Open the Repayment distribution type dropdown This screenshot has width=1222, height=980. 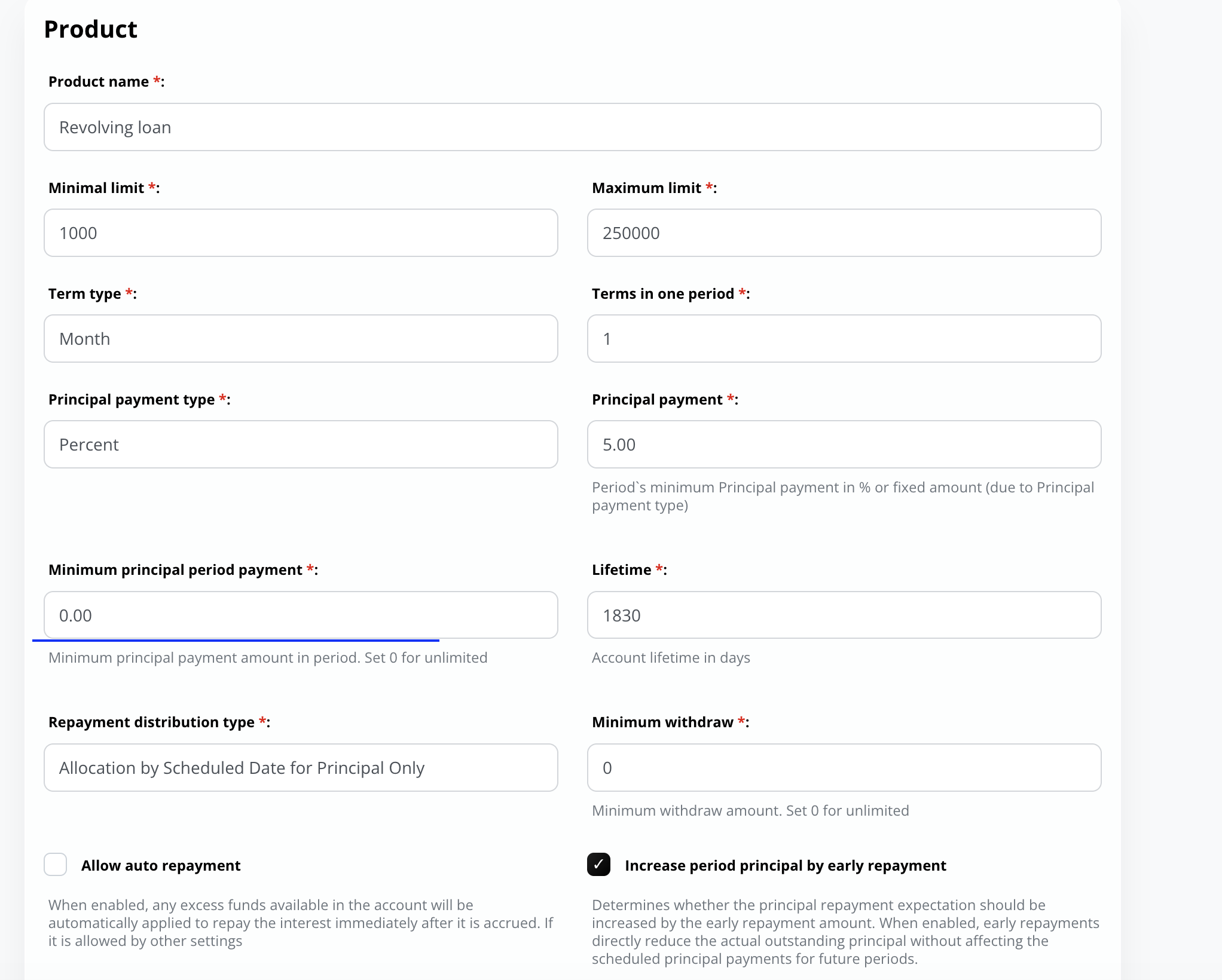coord(301,768)
